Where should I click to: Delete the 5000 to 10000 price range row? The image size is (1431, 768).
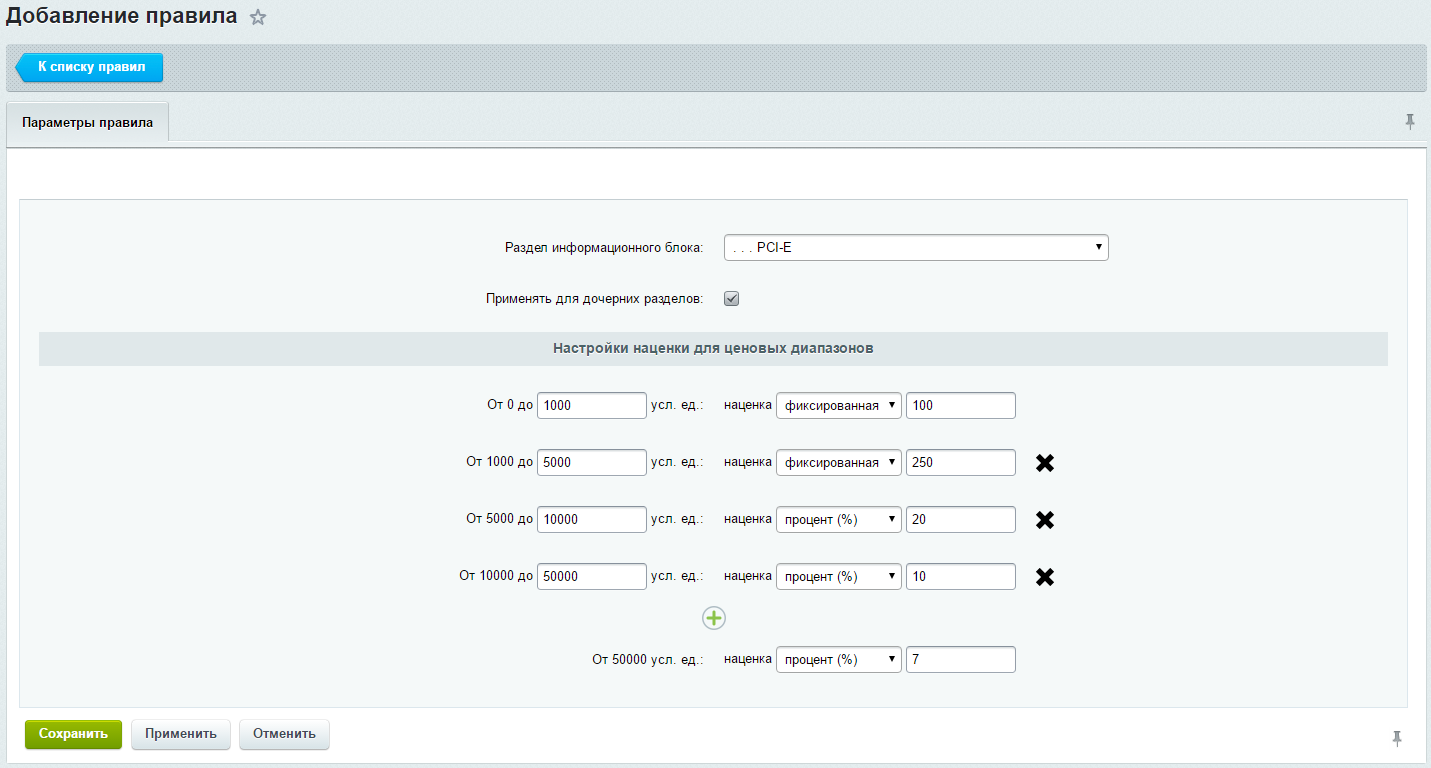[x=1045, y=520]
